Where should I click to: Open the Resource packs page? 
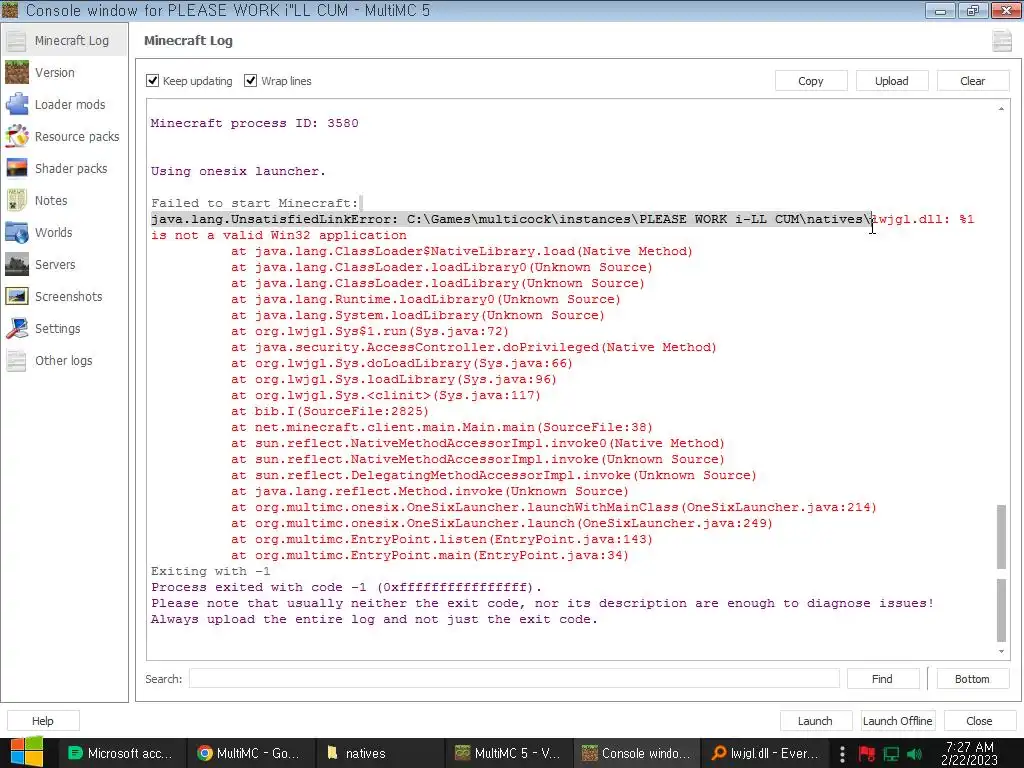tap(64, 136)
